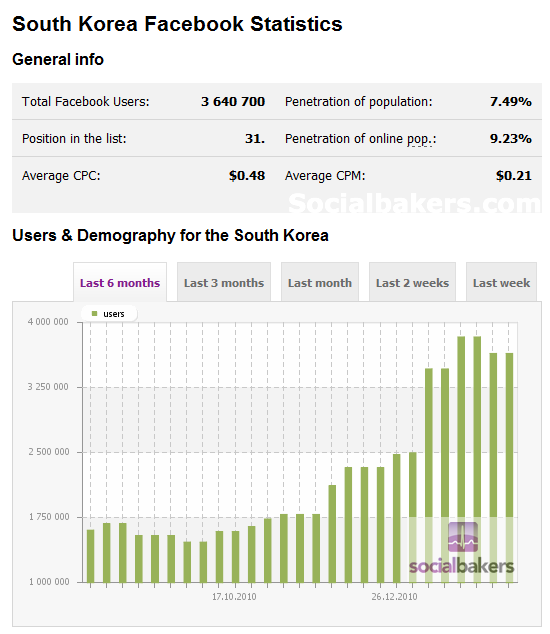Image resolution: width=550 pixels, height=634 pixels.
Task: Click the 3 640 700 total users value
Action: coord(233,101)
